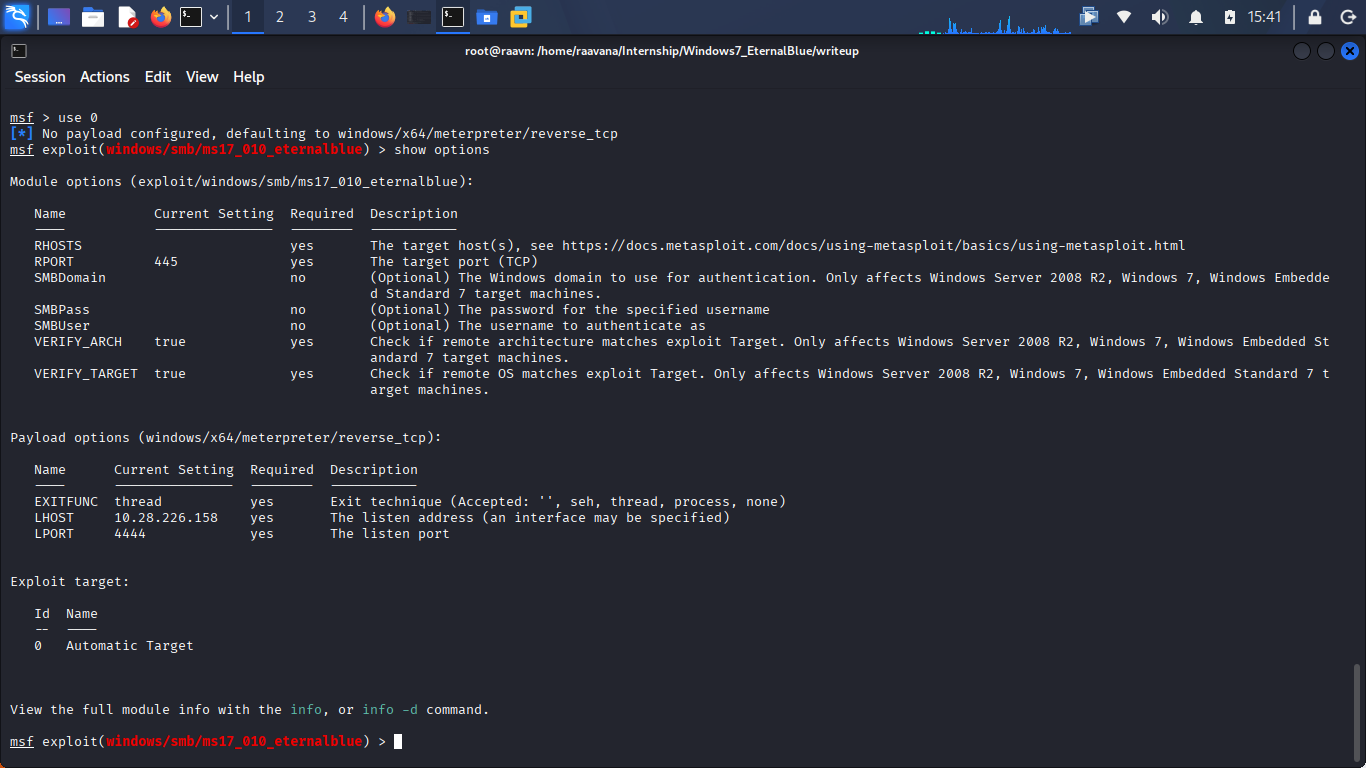Open the notifications bell icon
Screen dimensions: 1366x768
(1196, 17)
